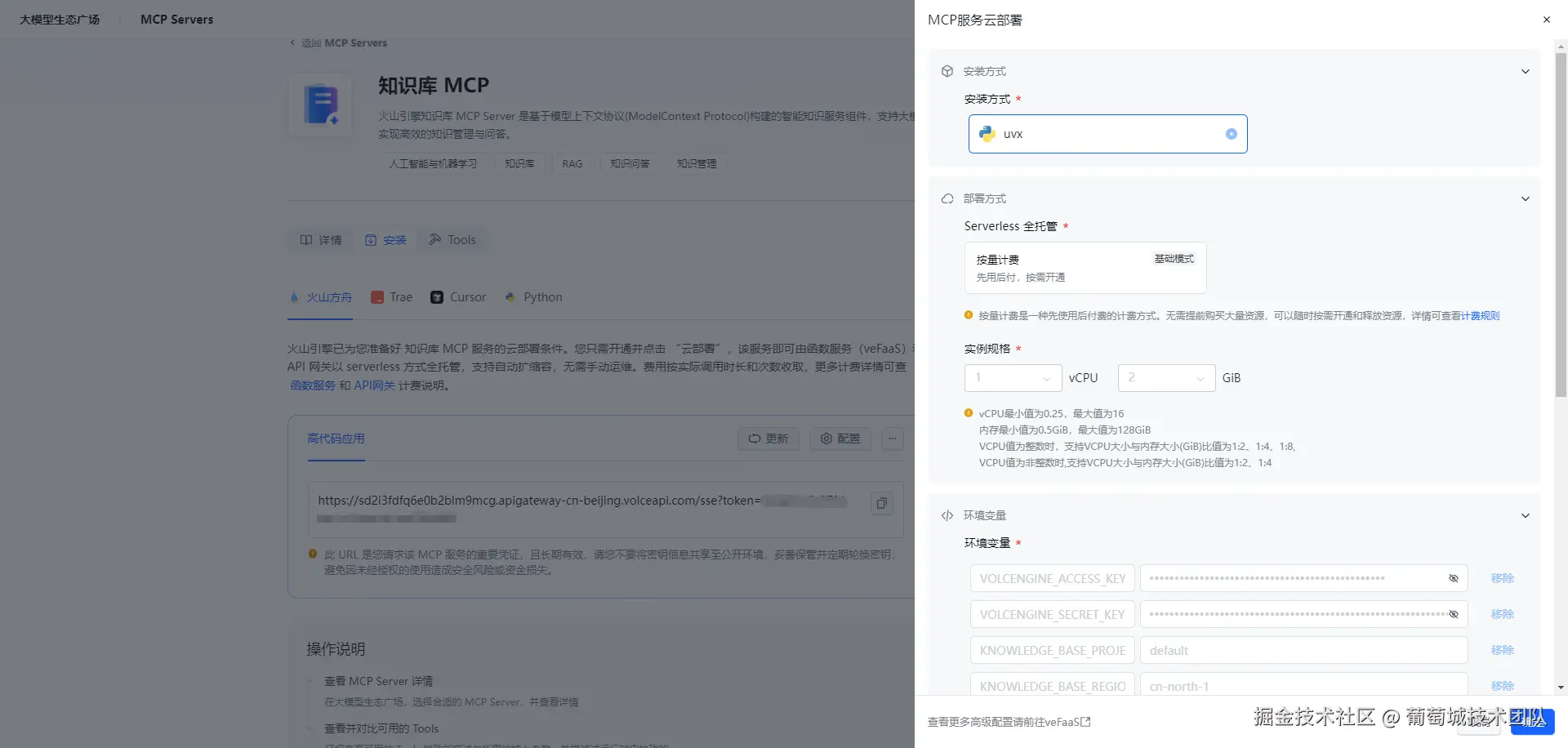1568x748 pixels.
Task: Copy the SSE URL with copy icon
Action: [x=882, y=503]
